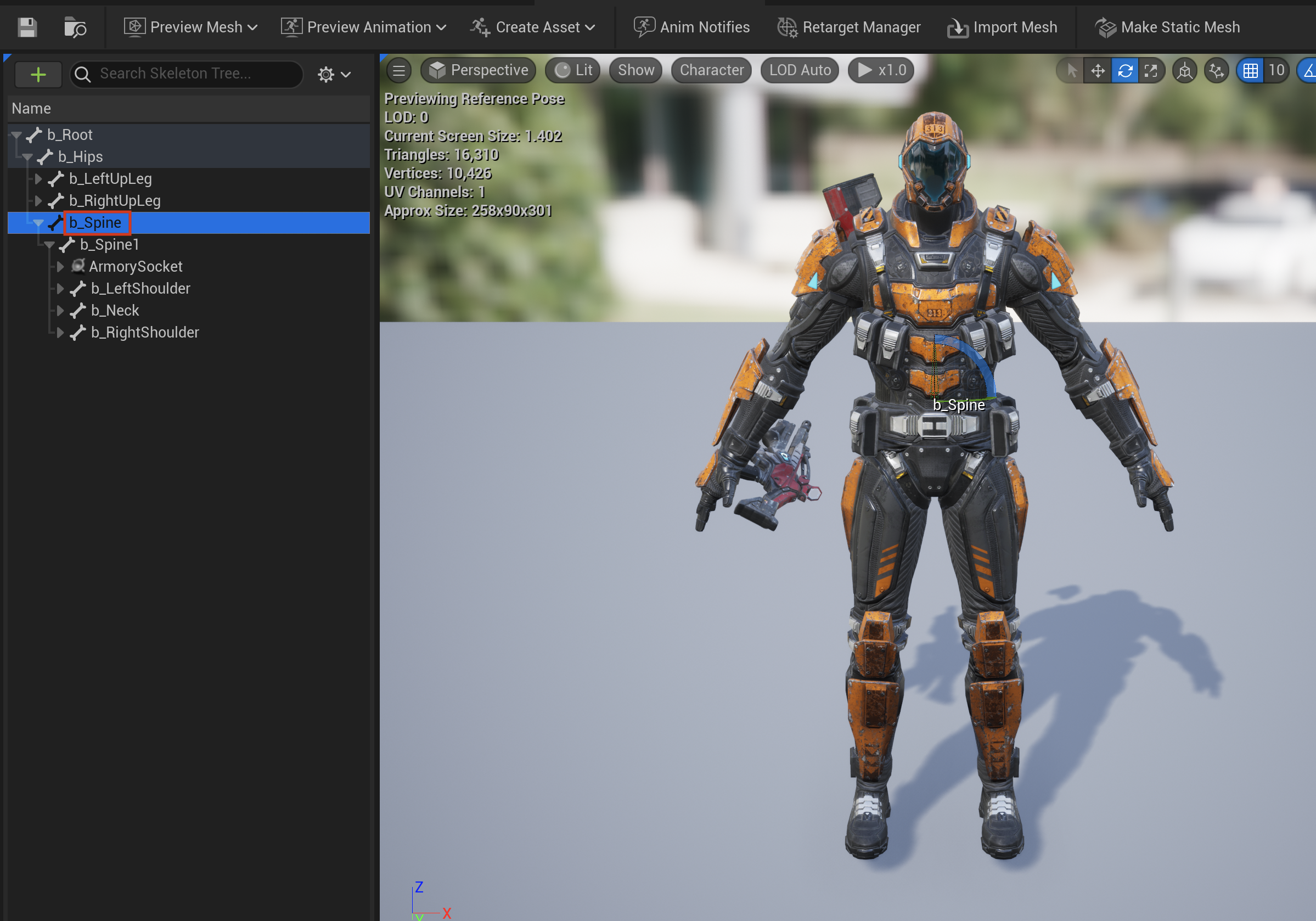Expand the b_Neck bone
The height and width of the screenshot is (921, 1316).
click(x=60, y=311)
